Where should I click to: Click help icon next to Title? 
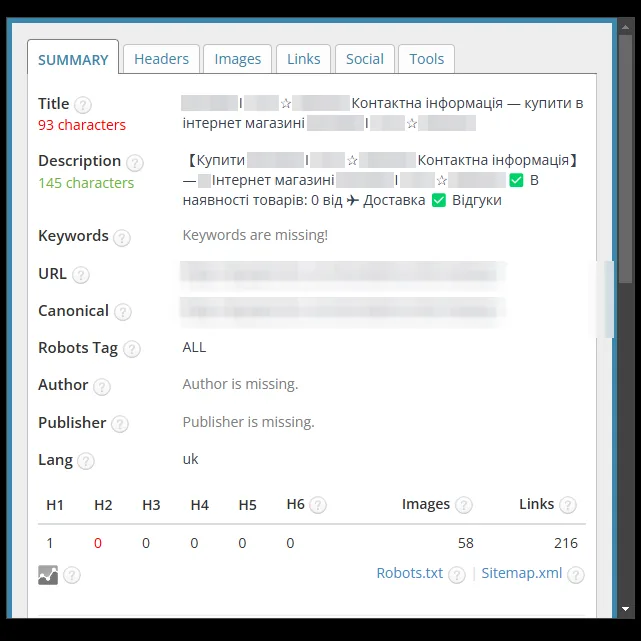83,105
